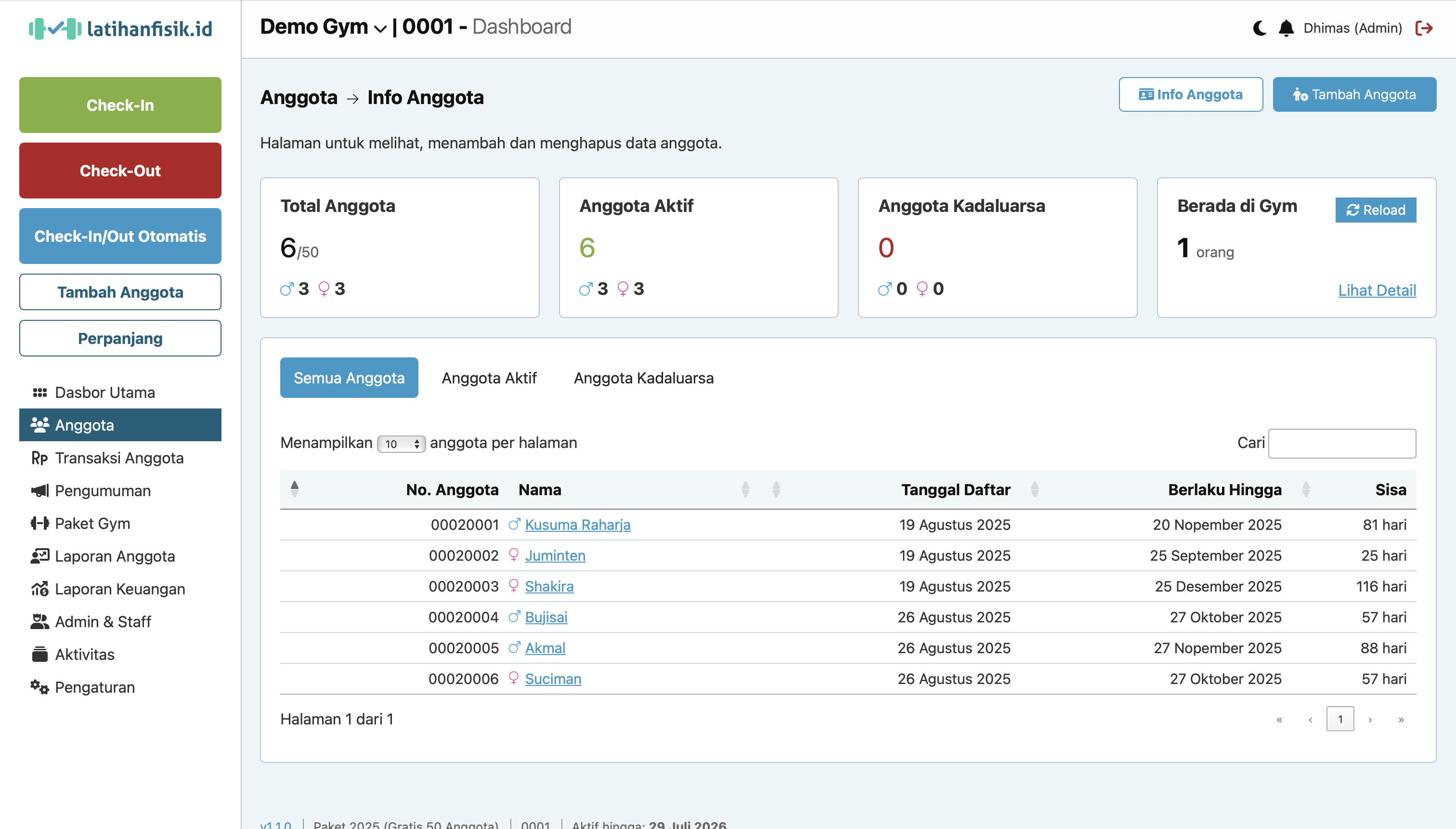This screenshot has height=829, width=1456.
Task: Go to Dasbor Utama
Action: click(x=104, y=392)
